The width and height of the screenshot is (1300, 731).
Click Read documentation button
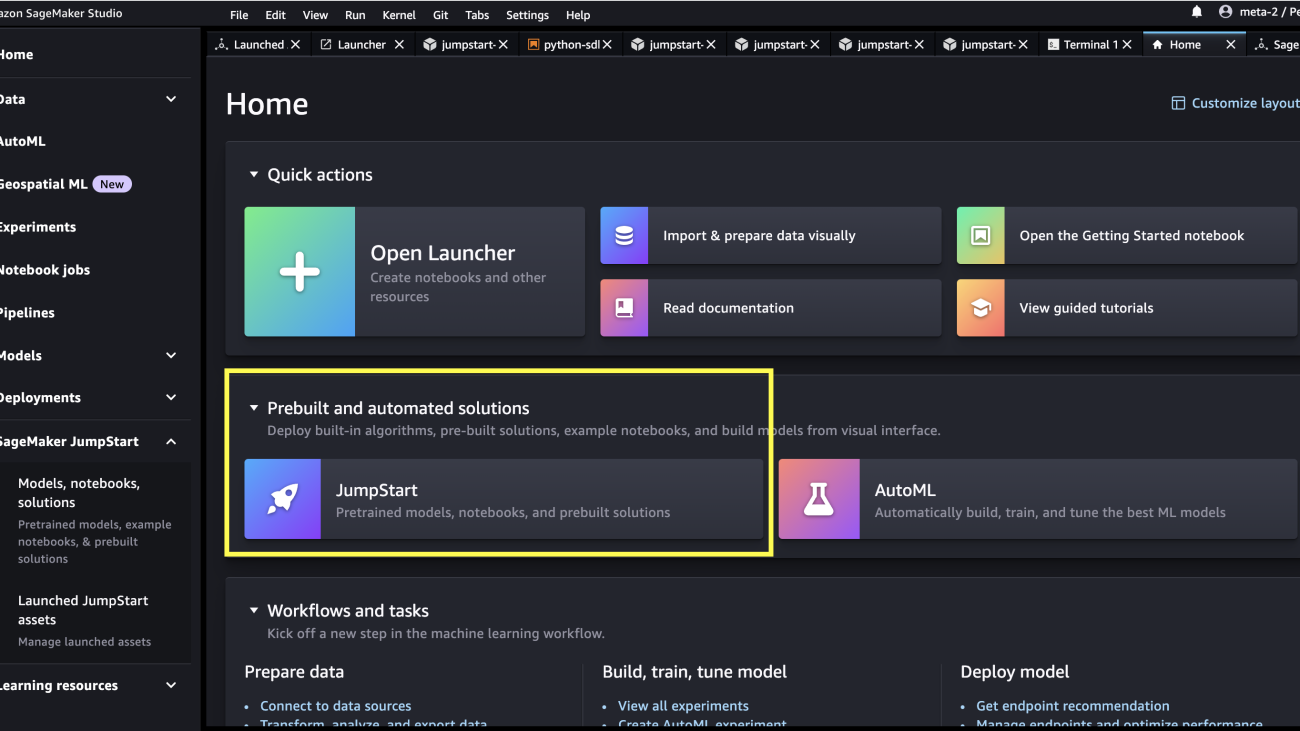pos(771,308)
